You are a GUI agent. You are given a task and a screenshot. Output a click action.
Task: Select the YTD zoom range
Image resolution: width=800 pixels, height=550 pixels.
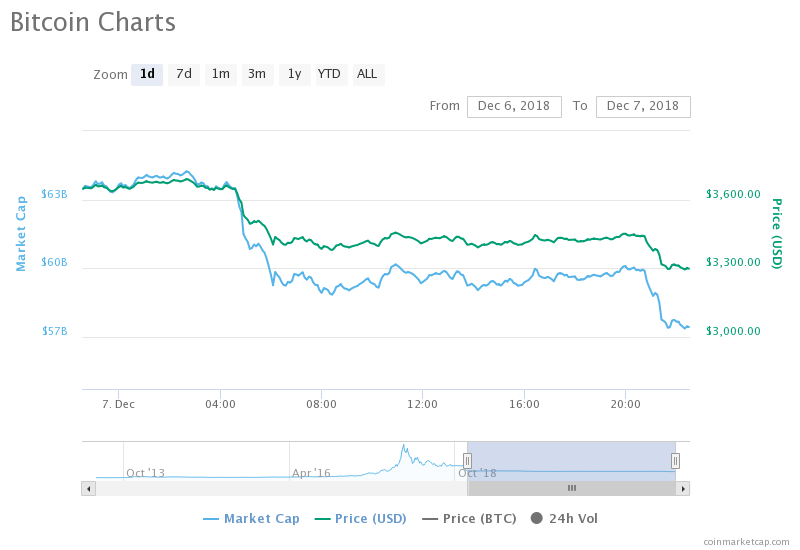click(x=329, y=74)
